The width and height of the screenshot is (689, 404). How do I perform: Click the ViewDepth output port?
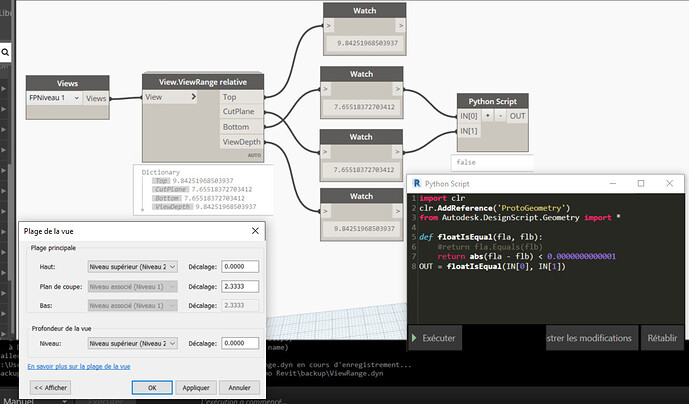241,142
